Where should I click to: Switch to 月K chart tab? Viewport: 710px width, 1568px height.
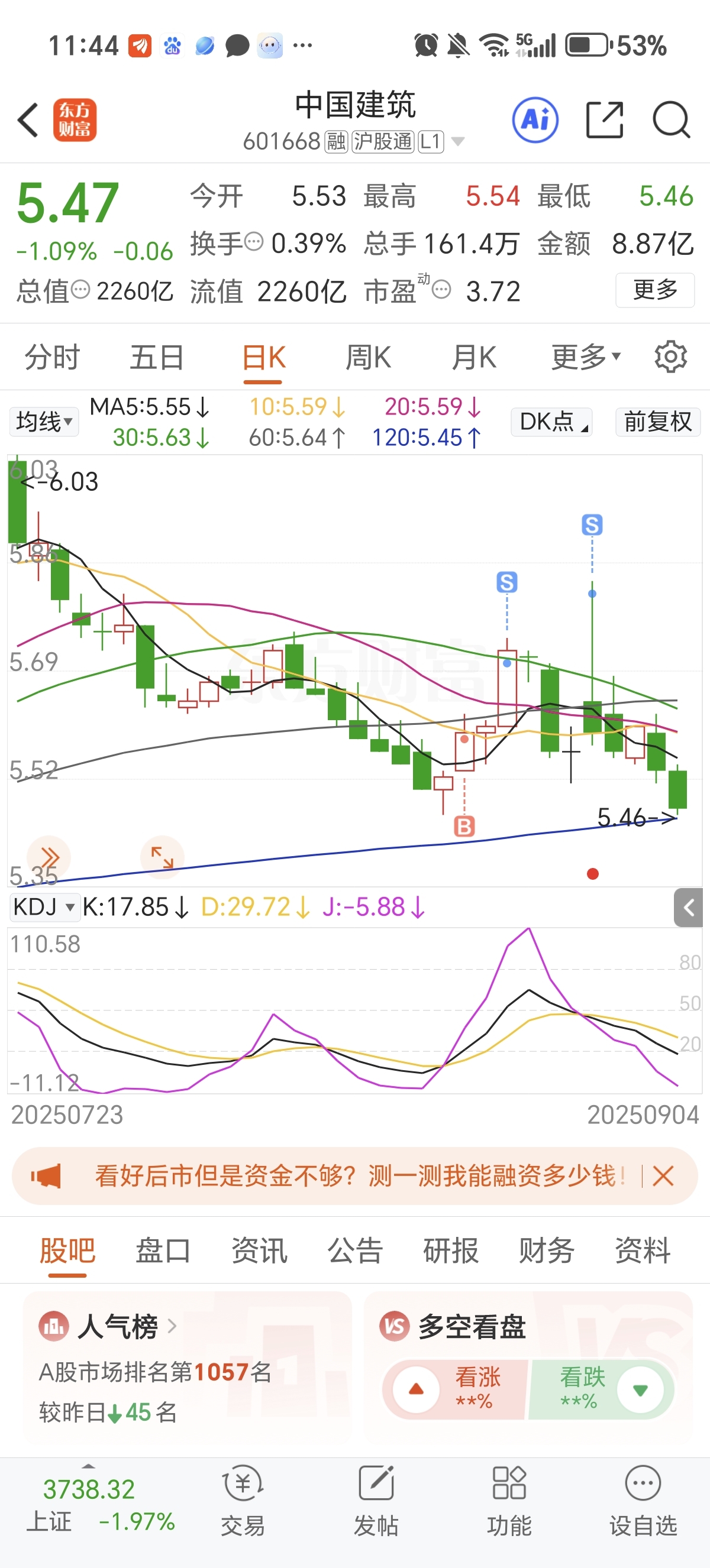[474, 357]
